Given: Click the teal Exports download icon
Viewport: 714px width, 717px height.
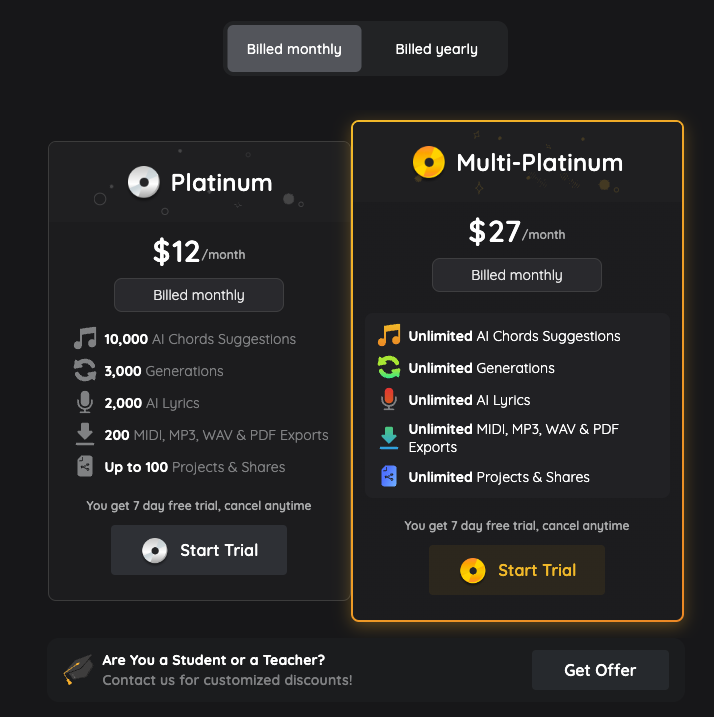Looking at the screenshot, I should [389, 438].
